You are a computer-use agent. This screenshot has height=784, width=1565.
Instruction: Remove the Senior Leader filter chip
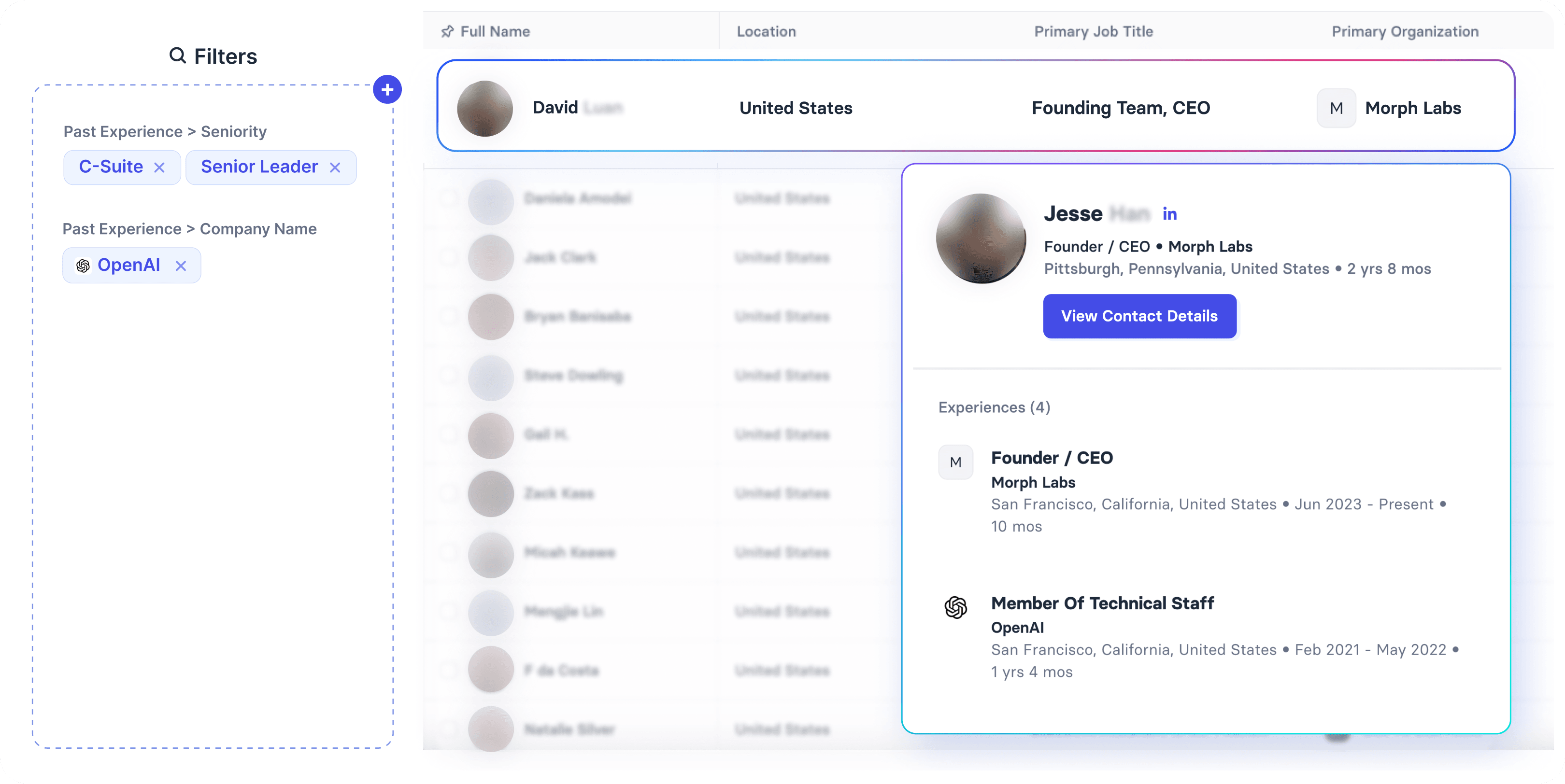point(335,168)
